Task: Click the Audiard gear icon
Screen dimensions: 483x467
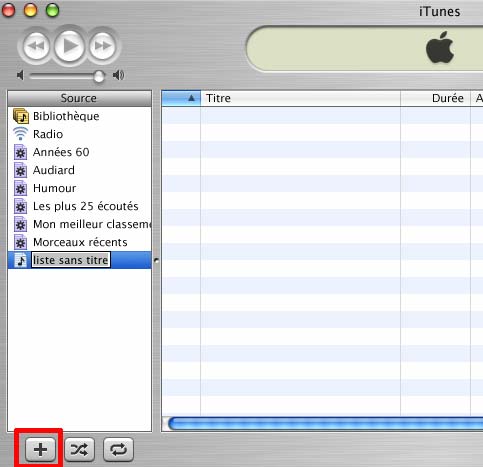Action: 20,170
